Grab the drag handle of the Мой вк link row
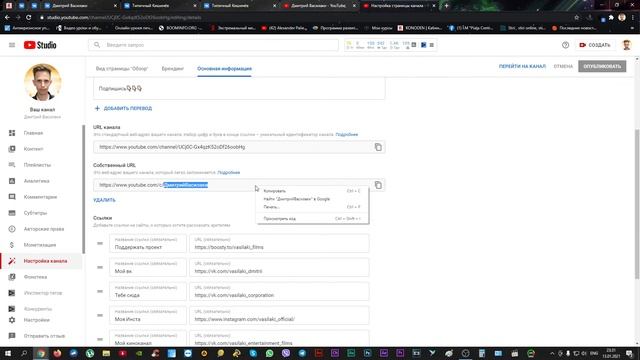The width and height of the screenshot is (640, 360). coord(100,267)
